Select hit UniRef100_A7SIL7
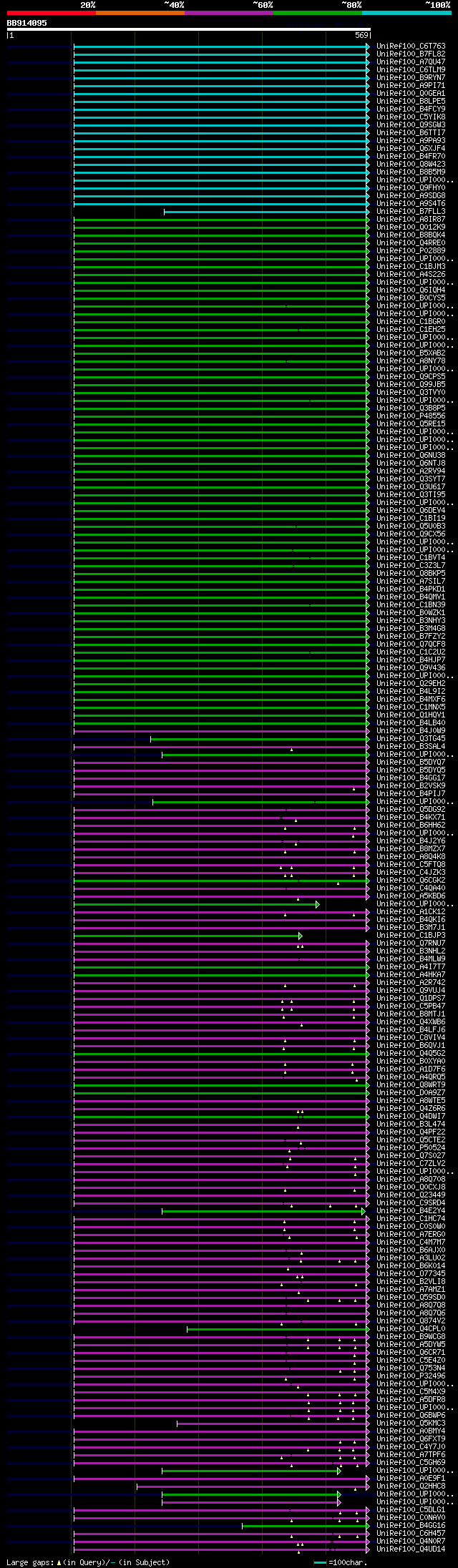The image size is (458, 1568). [411, 582]
